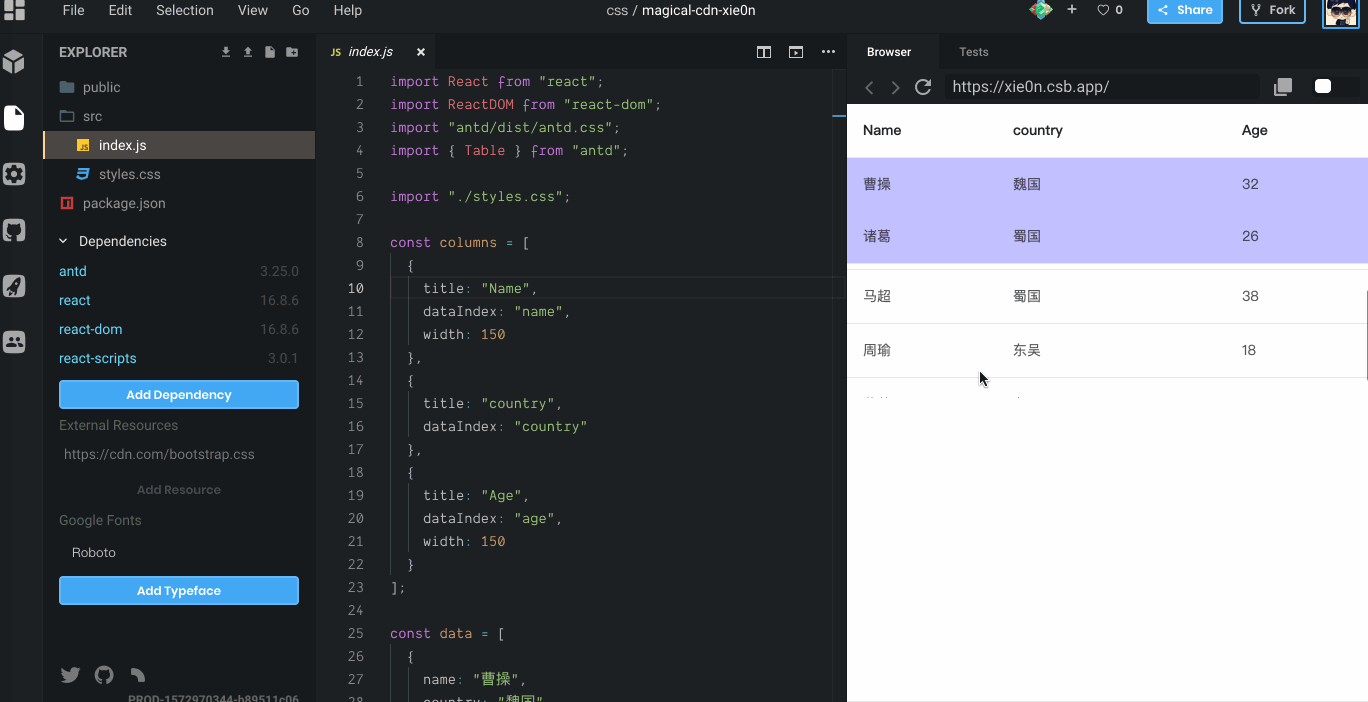Open the CodeSandbox dashboard logo

click(x=14, y=10)
